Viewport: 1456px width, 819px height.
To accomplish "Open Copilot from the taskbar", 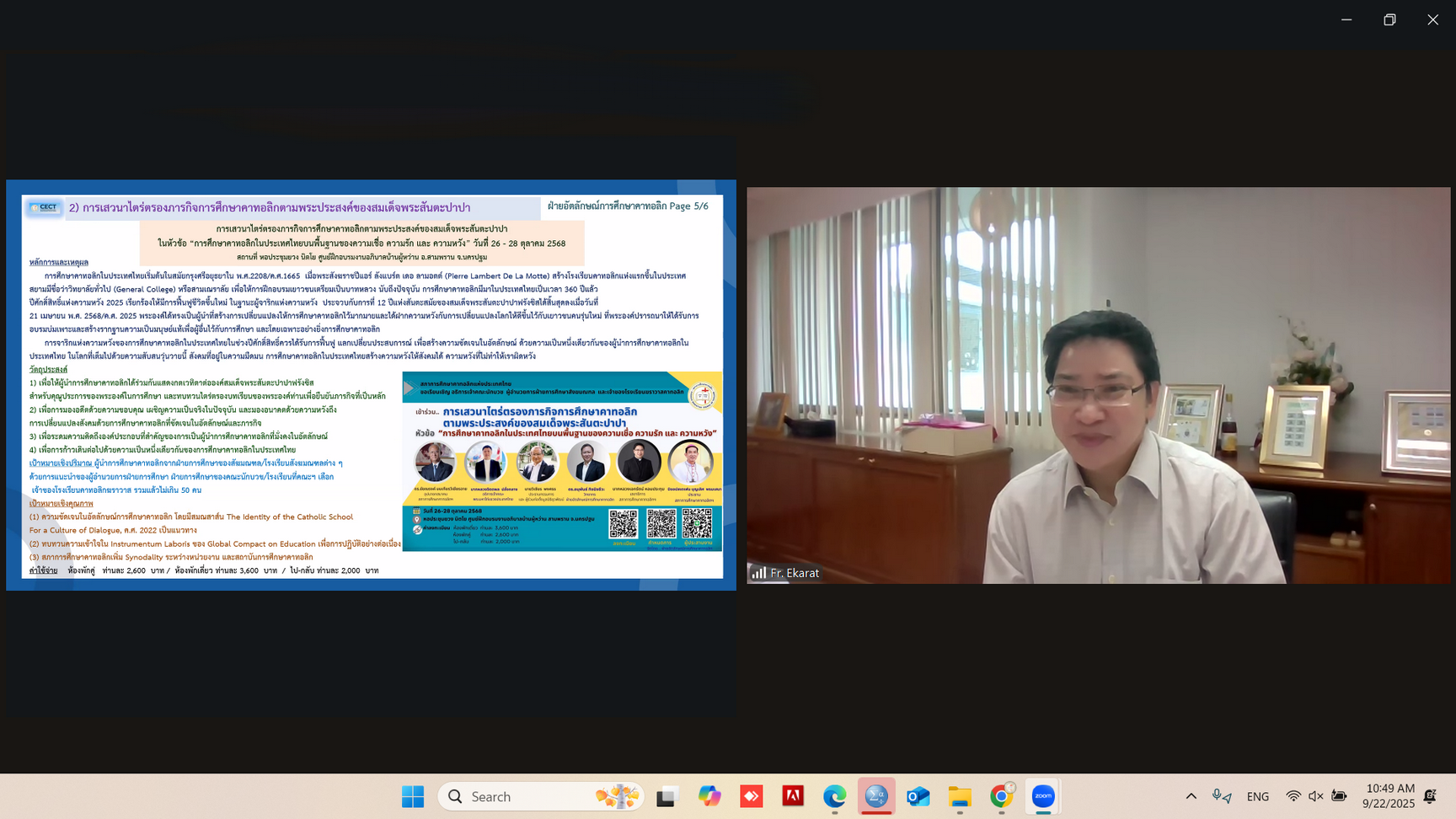I will [709, 796].
